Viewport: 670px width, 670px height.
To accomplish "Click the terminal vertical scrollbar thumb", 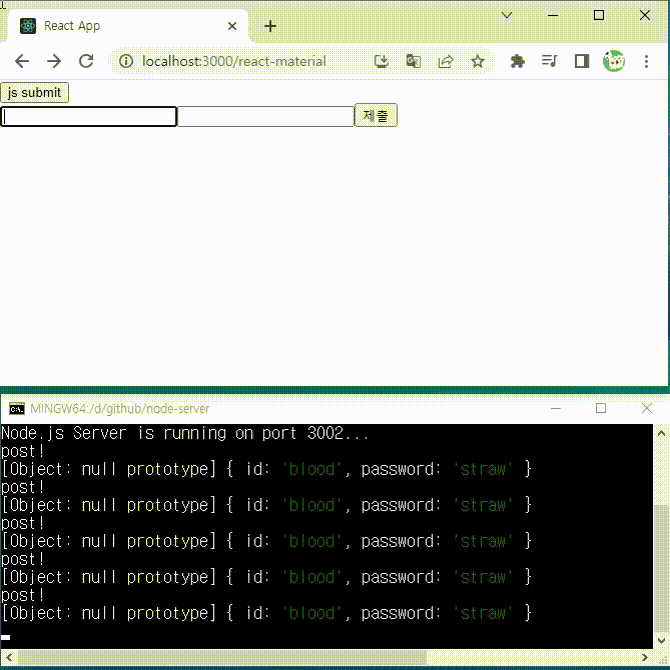I will click(x=661, y=568).
